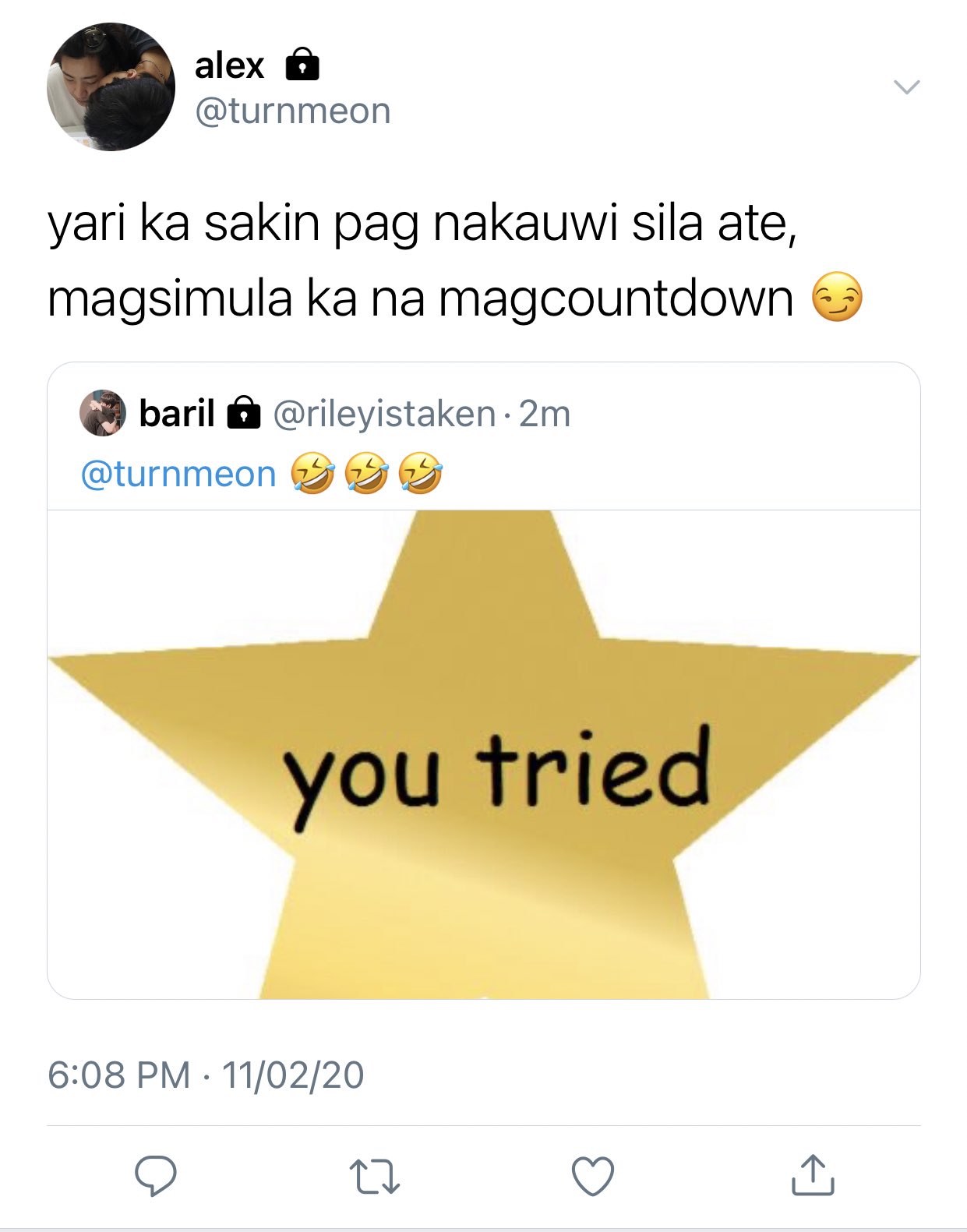Click the baril display name
Viewport: 967px width, 1232px height.
pyautogui.click(x=177, y=413)
